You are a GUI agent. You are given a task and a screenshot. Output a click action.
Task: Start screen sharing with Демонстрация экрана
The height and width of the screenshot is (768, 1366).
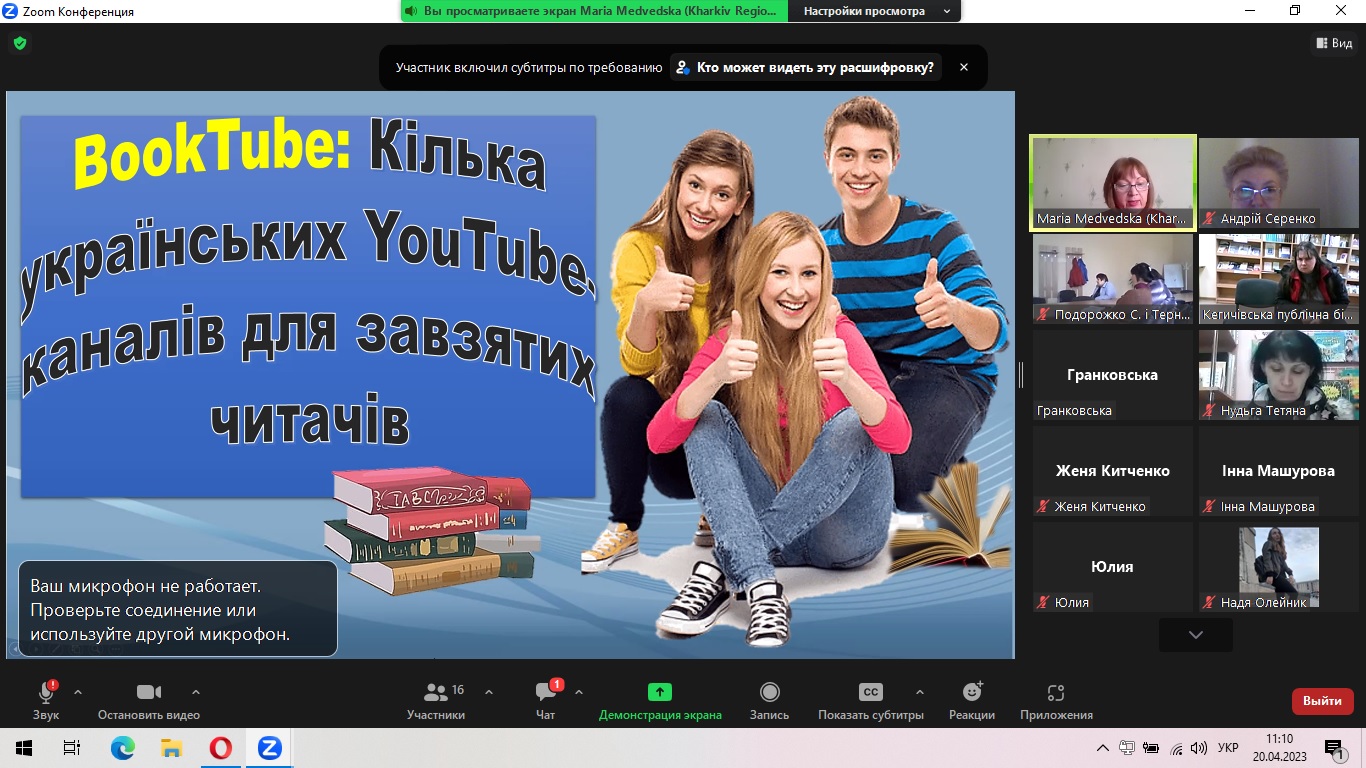[x=659, y=700]
